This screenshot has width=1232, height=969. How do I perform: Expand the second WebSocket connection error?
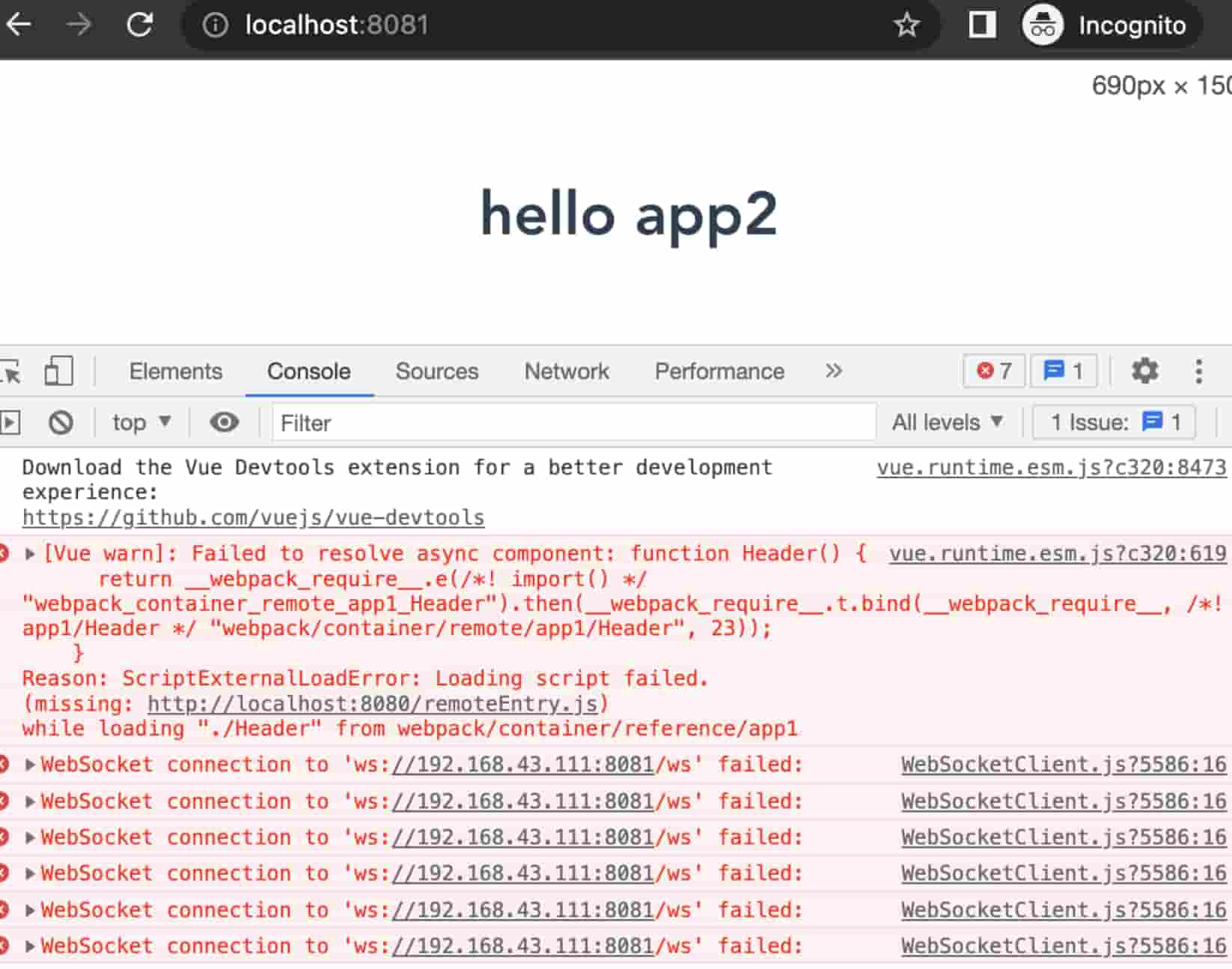point(30,801)
